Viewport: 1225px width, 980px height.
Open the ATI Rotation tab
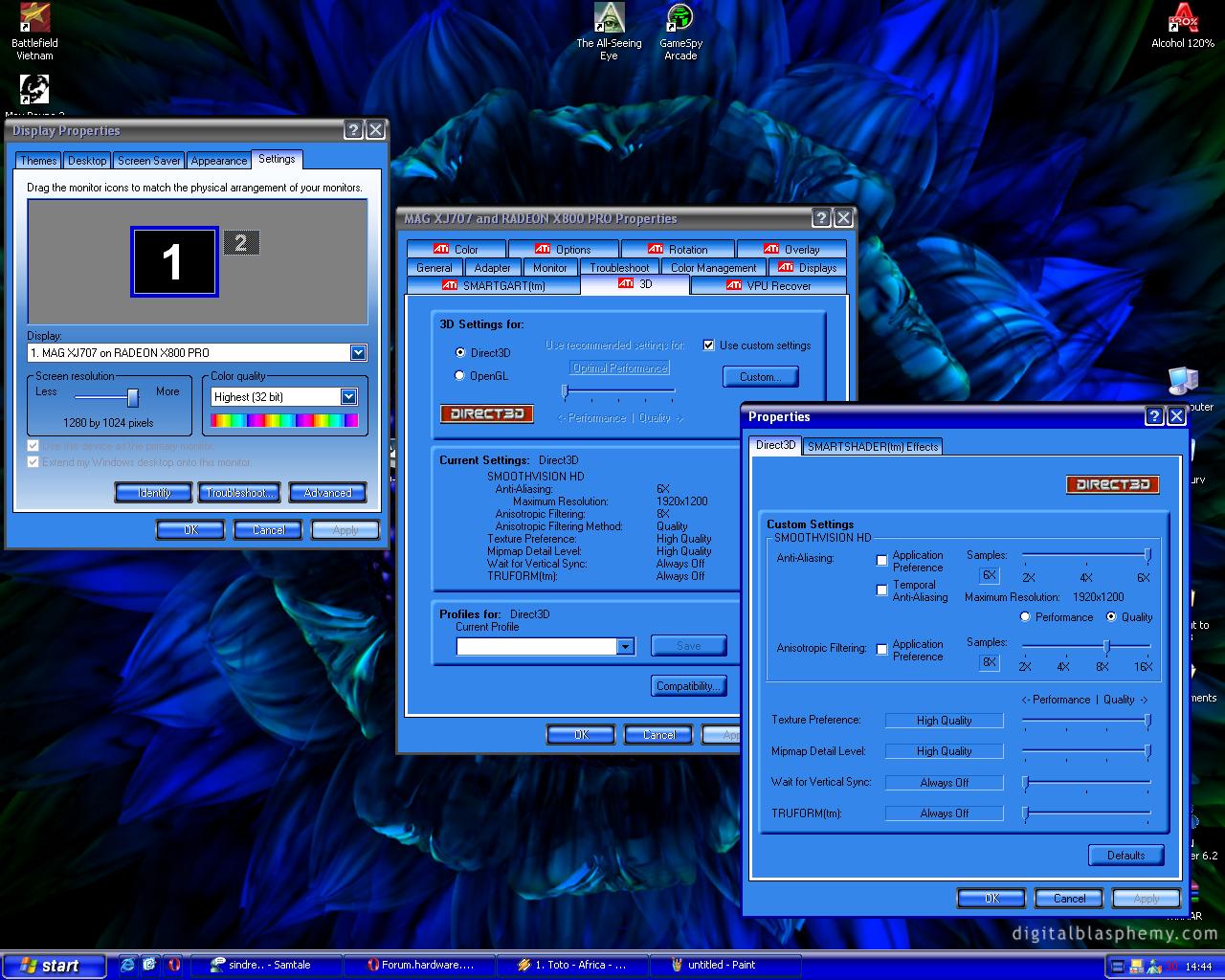(x=678, y=249)
